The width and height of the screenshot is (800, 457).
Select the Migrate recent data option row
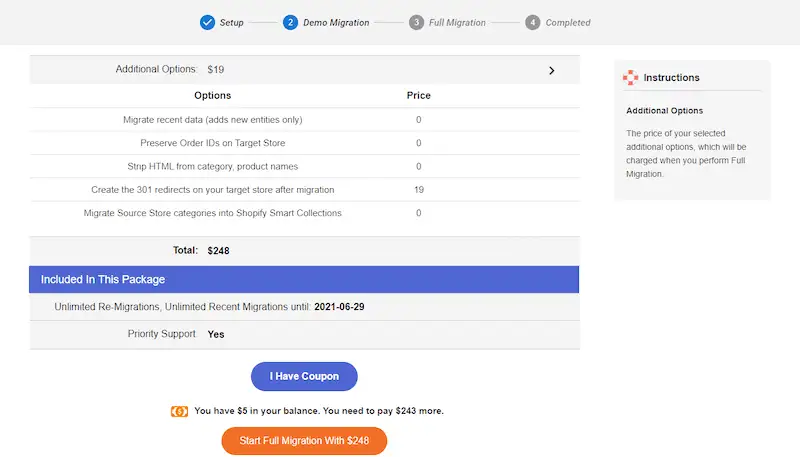[x=212, y=120]
